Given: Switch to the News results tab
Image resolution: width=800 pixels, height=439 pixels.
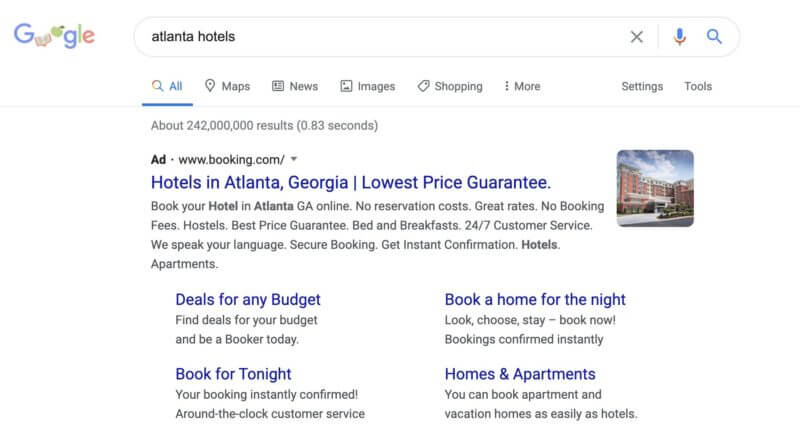Looking at the screenshot, I should pyautogui.click(x=295, y=86).
